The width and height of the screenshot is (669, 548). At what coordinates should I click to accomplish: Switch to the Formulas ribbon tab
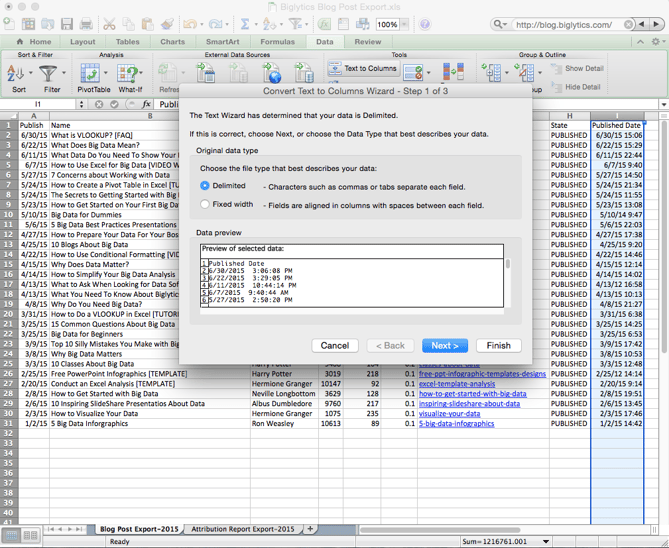click(277, 42)
